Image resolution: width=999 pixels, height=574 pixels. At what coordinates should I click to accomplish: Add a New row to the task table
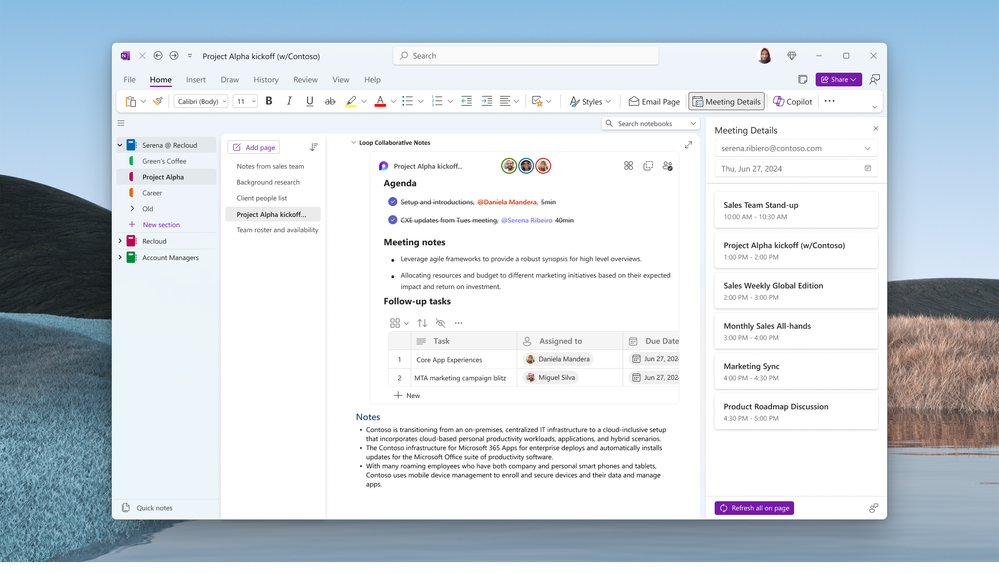click(x=407, y=396)
